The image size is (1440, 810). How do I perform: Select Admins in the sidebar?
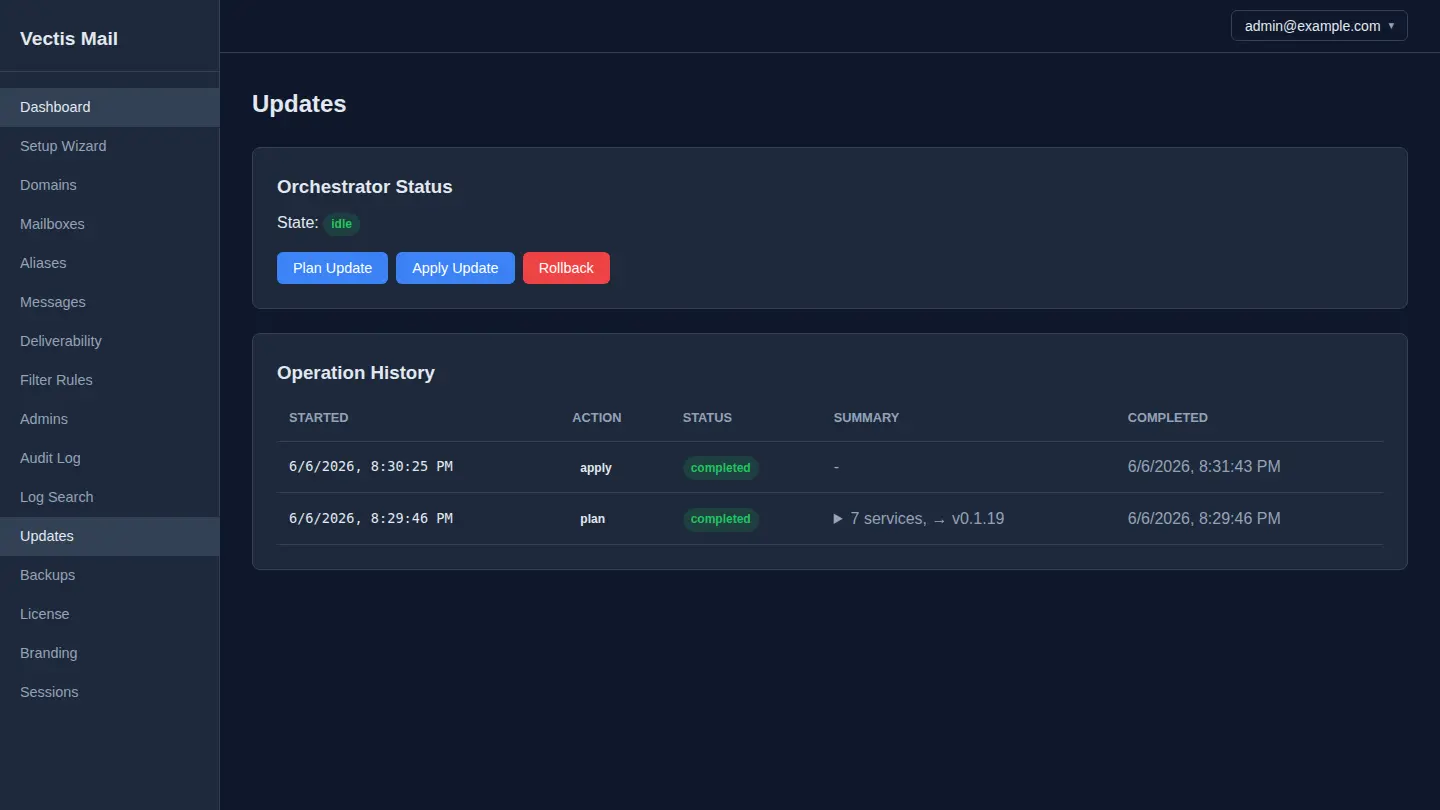pyautogui.click(x=109, y=419)
